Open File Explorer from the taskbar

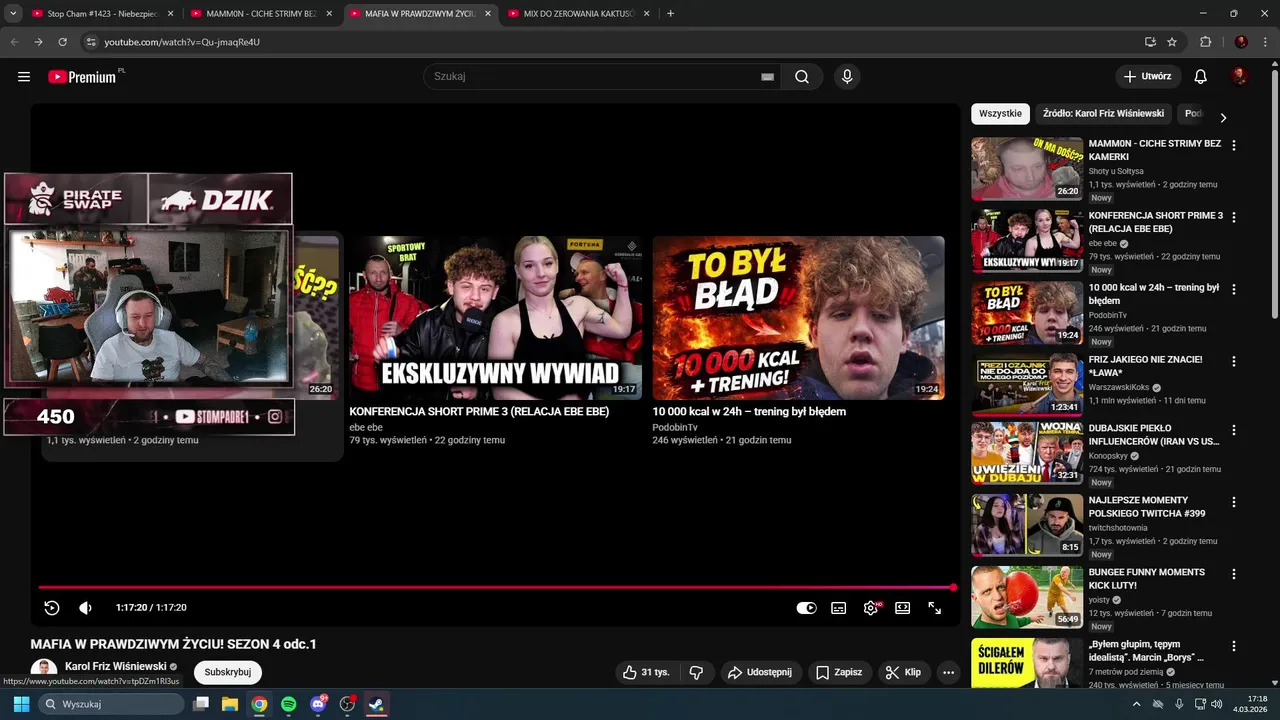coord(229,704)
